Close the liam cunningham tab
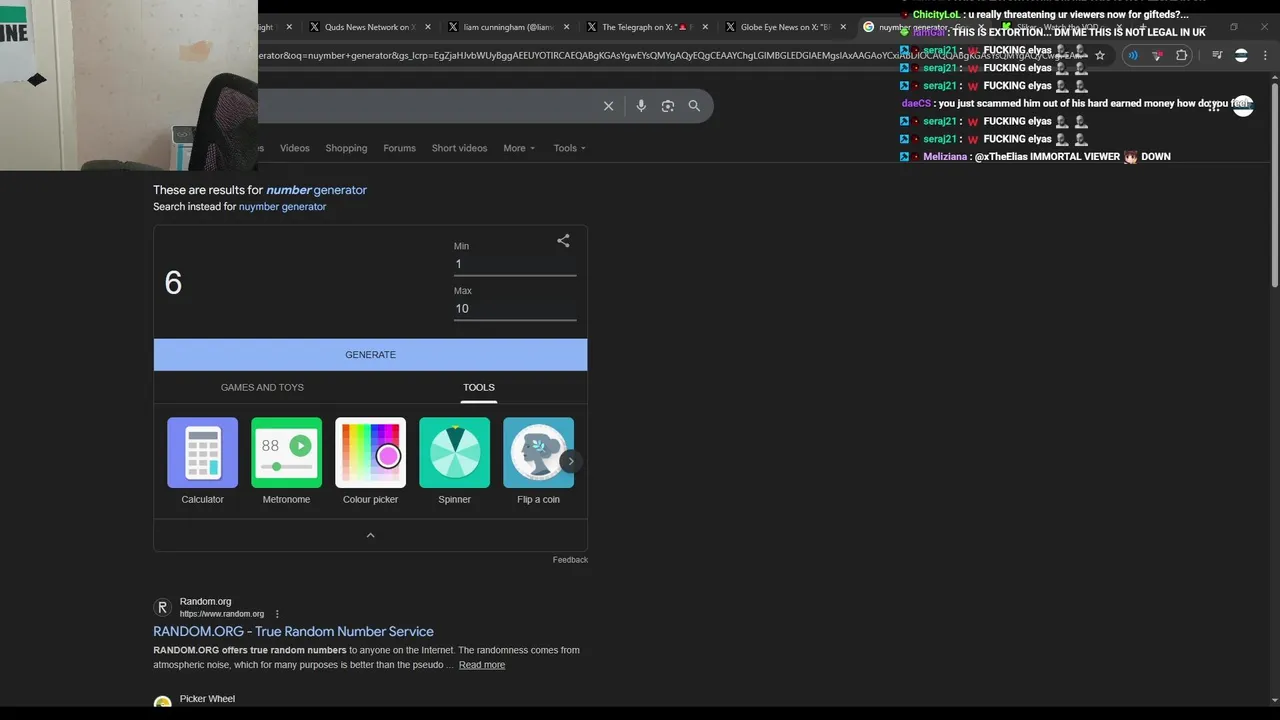Viewport: 1280px width, 720px height. (x=566, y=27)
